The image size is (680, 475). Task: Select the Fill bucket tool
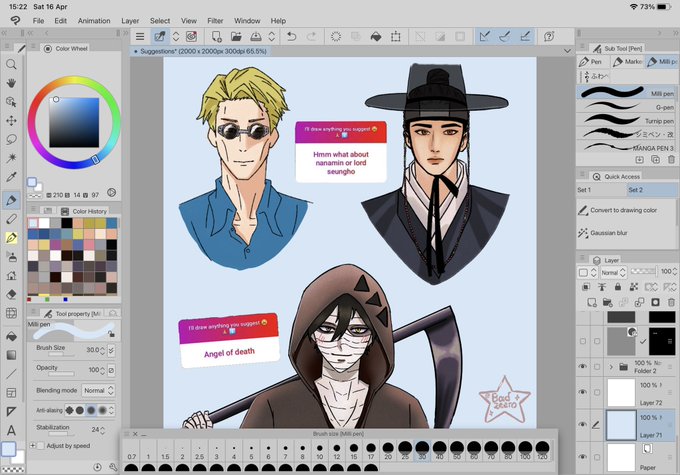click(x=11, y=336)
